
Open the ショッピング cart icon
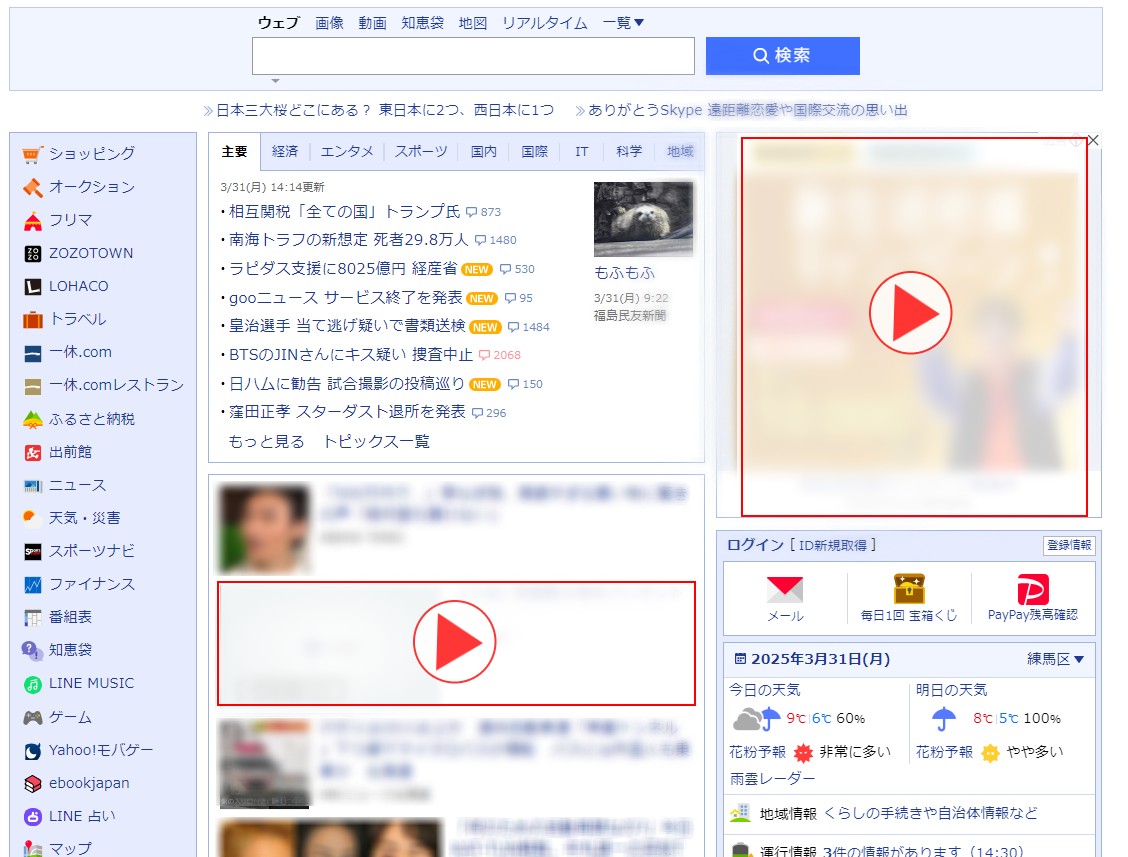[x=32, y=154]
